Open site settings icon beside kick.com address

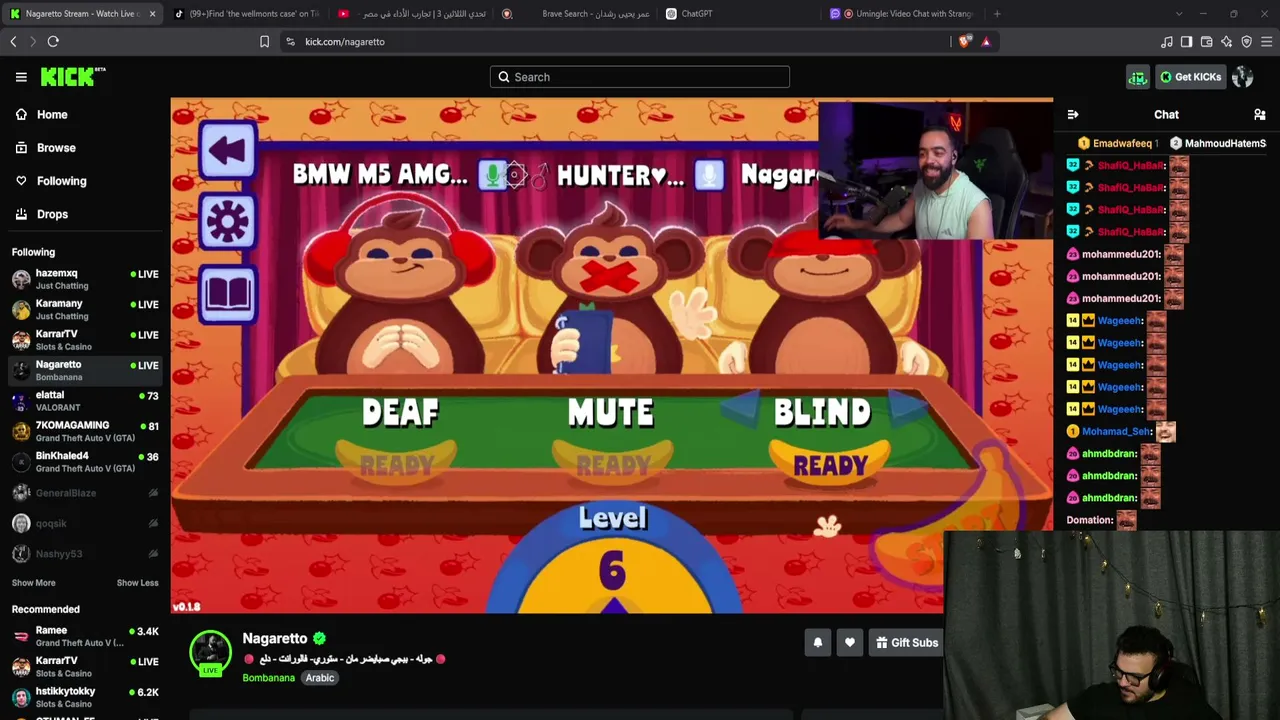click(x=290, y=41)
